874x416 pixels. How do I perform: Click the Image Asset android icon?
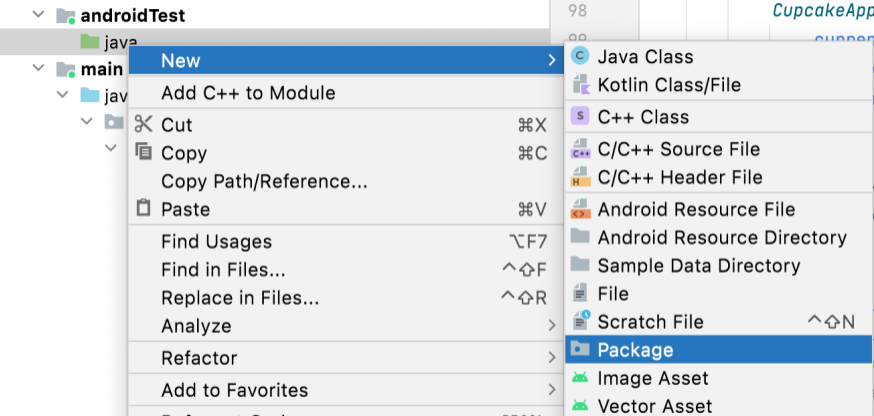click(x=580, y=378)
